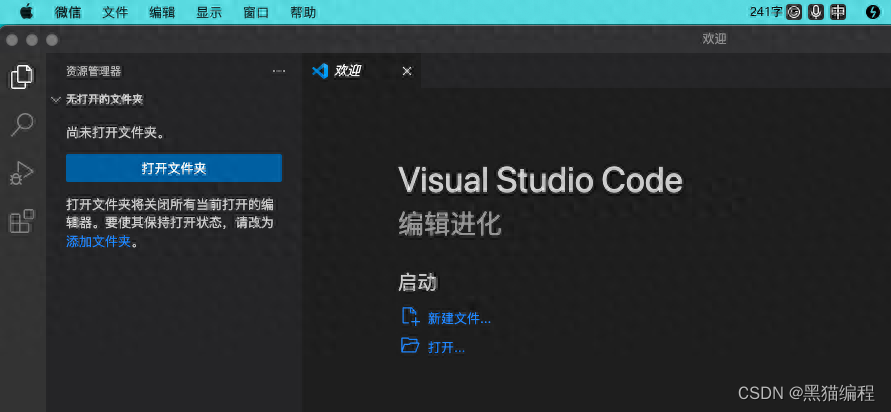Click the microphone icon in menu bar
Image resolution: width=891 pixels, height=412 pixels.
pos(816,12)
